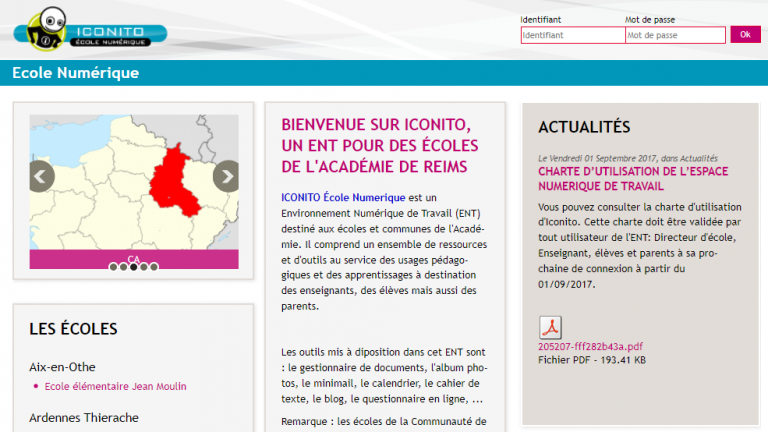The width and height of the screenshot is (768, 432).
Task: Open Ecole élémentaire Jean Moulin link
Action: tap(116, 386)
